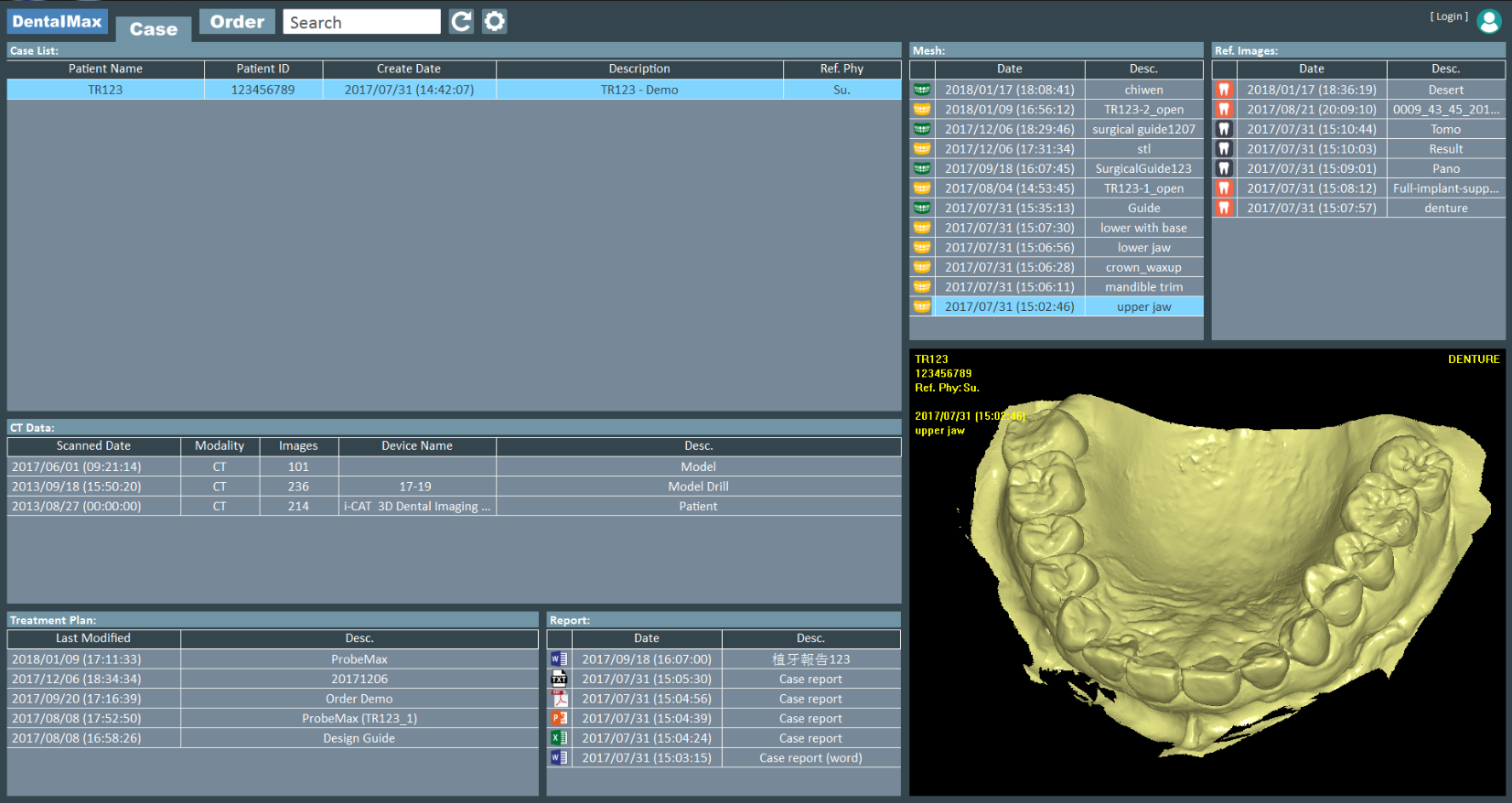Select patient TR123 in Case List
The height and width of the screenshot is (803, 1512).
455,90
